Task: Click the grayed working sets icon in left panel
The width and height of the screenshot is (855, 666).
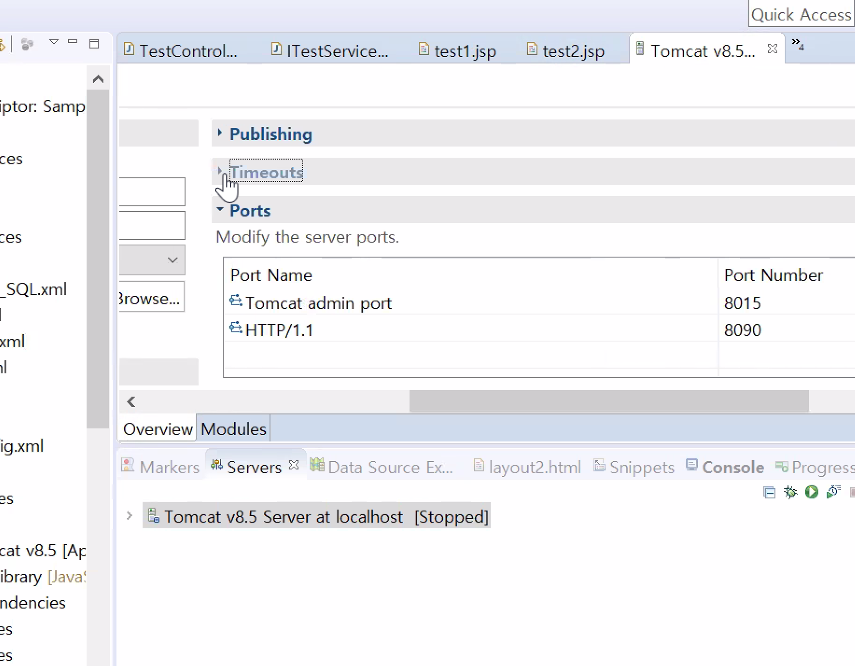Action: coord(27,44)
